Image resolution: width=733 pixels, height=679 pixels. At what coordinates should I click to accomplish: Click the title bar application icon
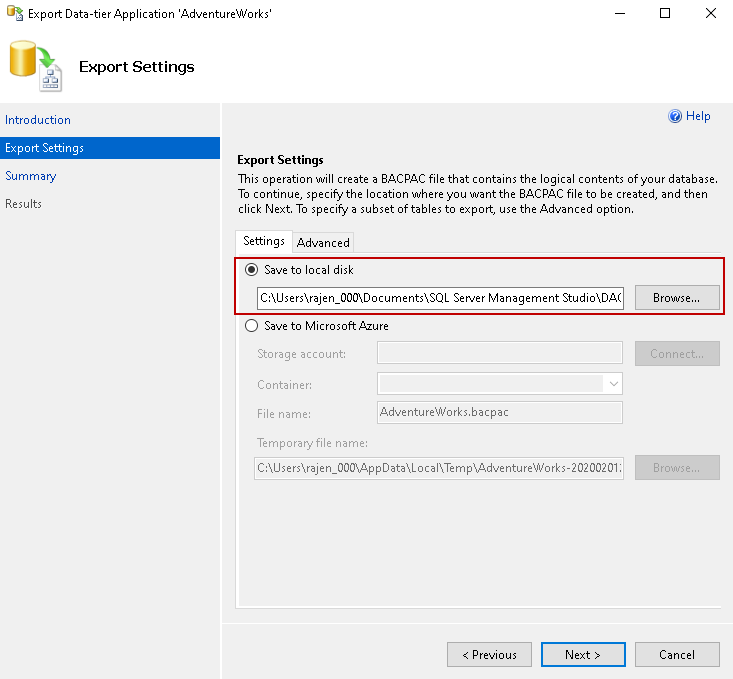point(14,14)
